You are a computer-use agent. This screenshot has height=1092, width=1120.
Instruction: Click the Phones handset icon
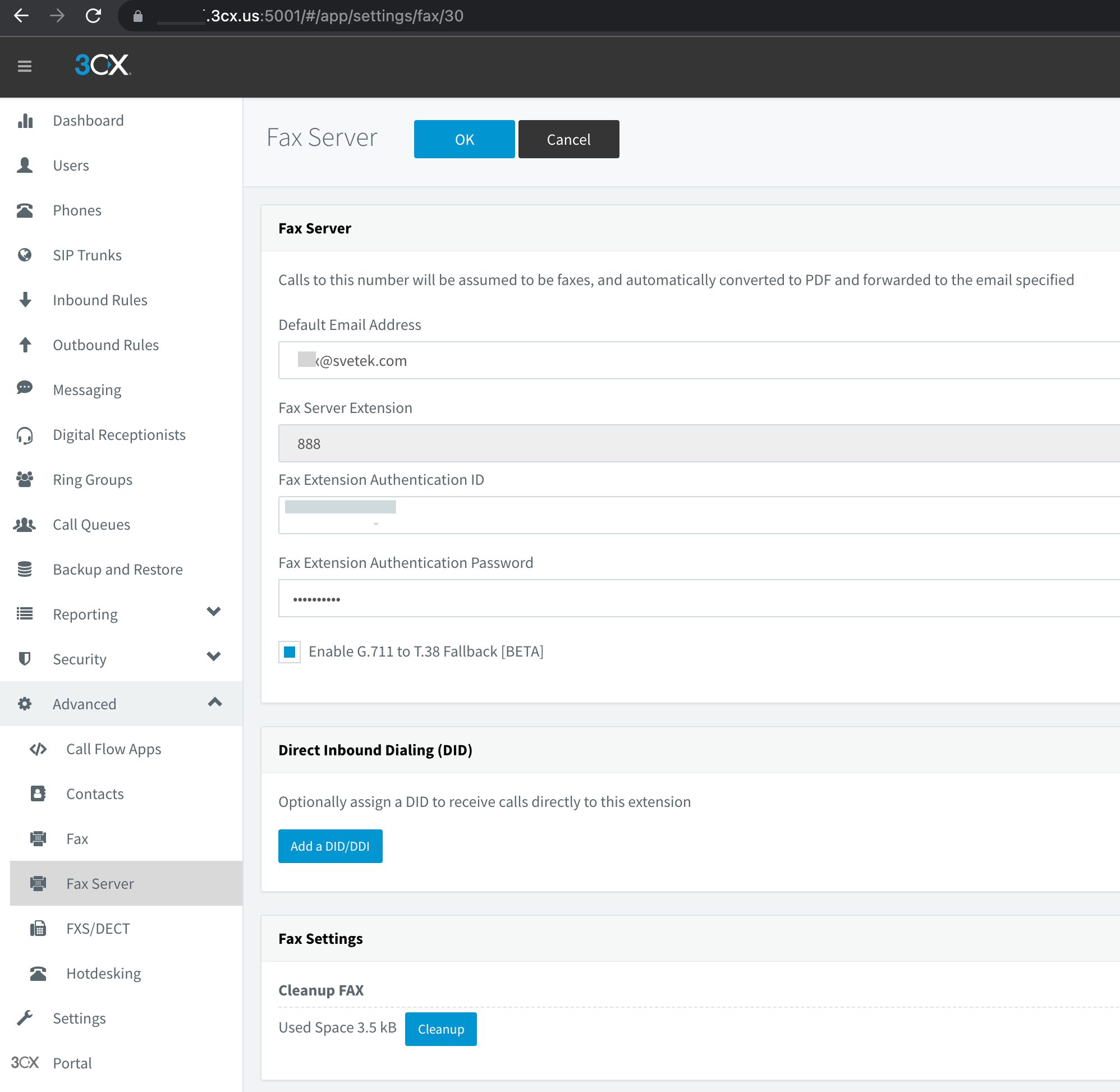point(25,210)
